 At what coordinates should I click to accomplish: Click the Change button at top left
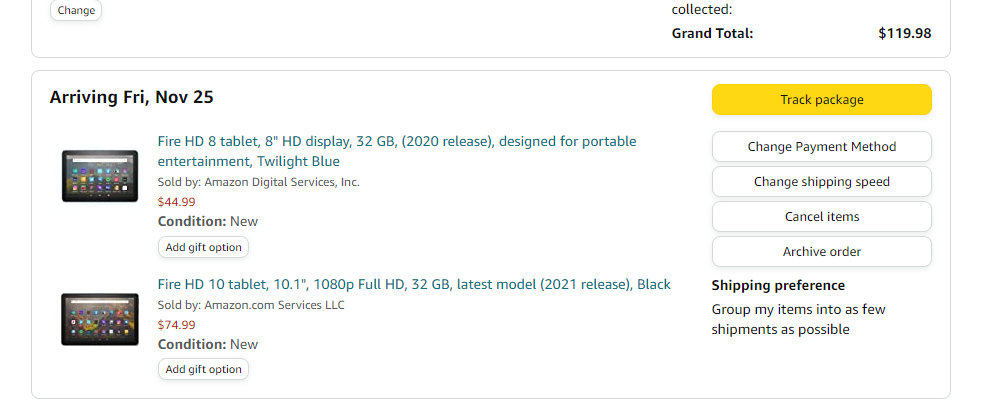click(x=76, y=10)
